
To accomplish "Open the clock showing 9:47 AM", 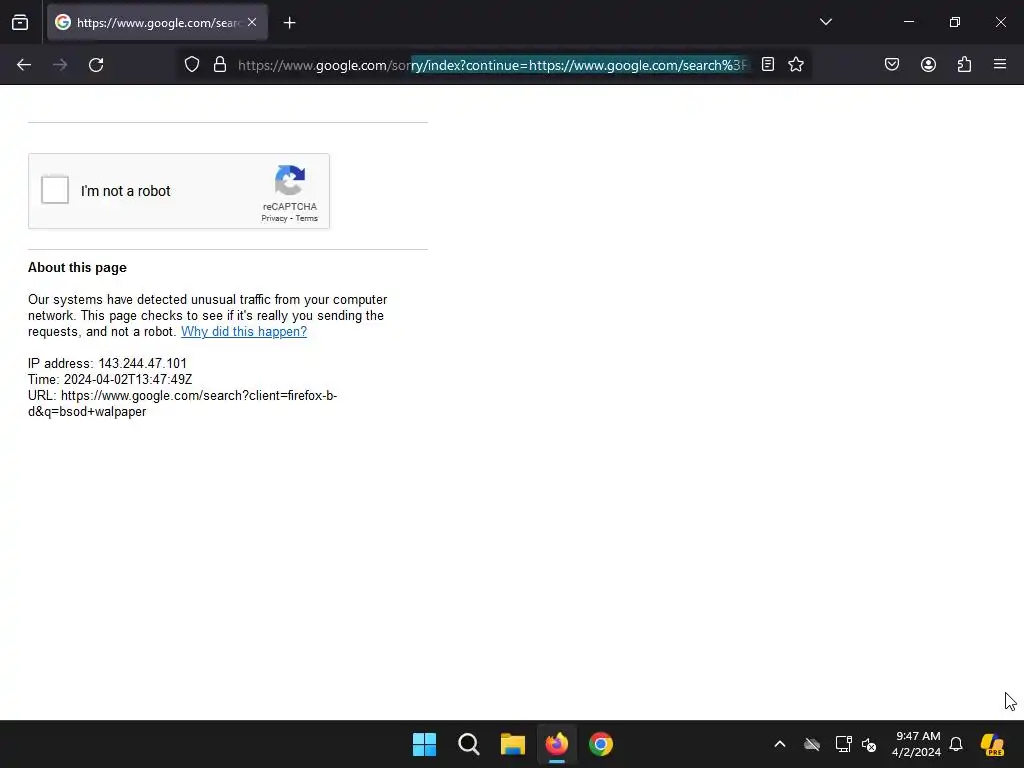I will pos(916,744).
